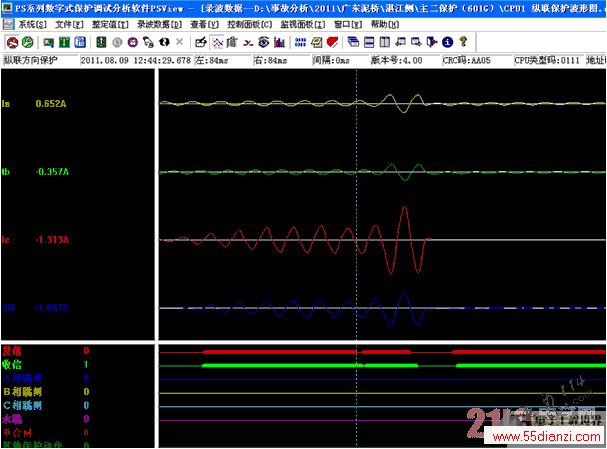The image size is (607, 449).
Task: Click the magenta round clock toolbar icon
Action: (x=133, y=42)
